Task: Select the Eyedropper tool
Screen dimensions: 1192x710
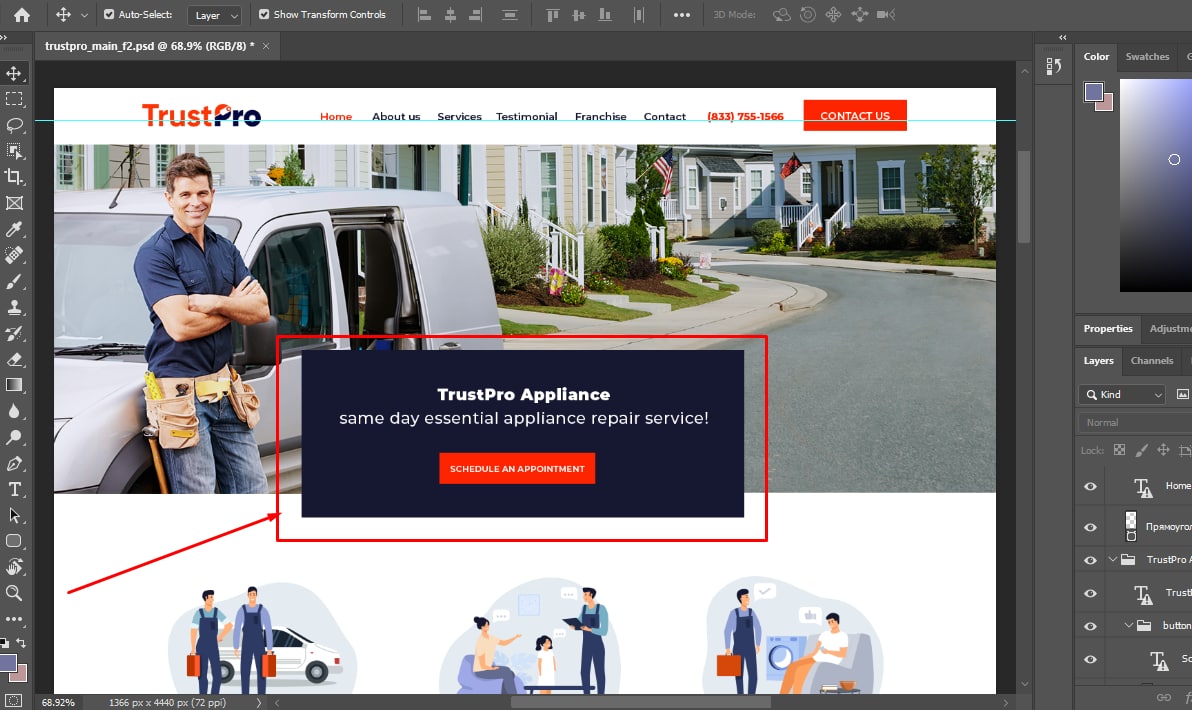Action: pyautogui.click(x=14, y=229)
